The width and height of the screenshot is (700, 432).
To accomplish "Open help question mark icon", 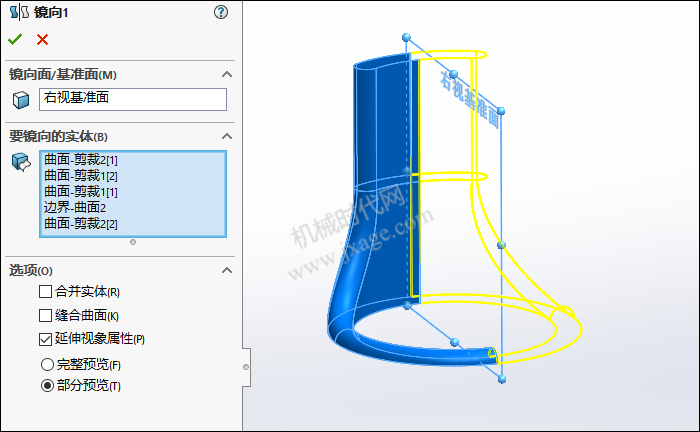I will 221,12.
